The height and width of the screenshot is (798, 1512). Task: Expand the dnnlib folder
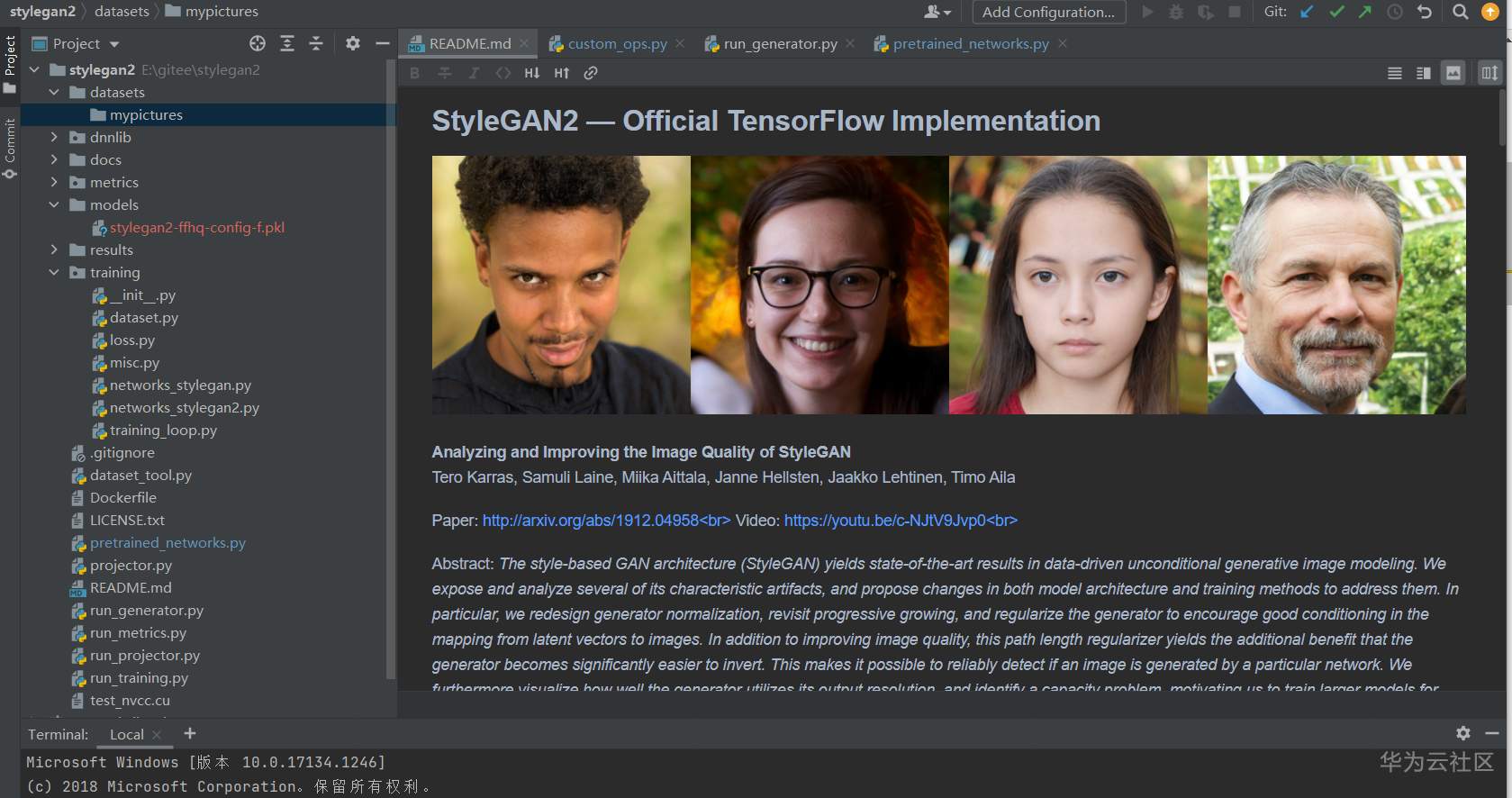tap(54, 137)
